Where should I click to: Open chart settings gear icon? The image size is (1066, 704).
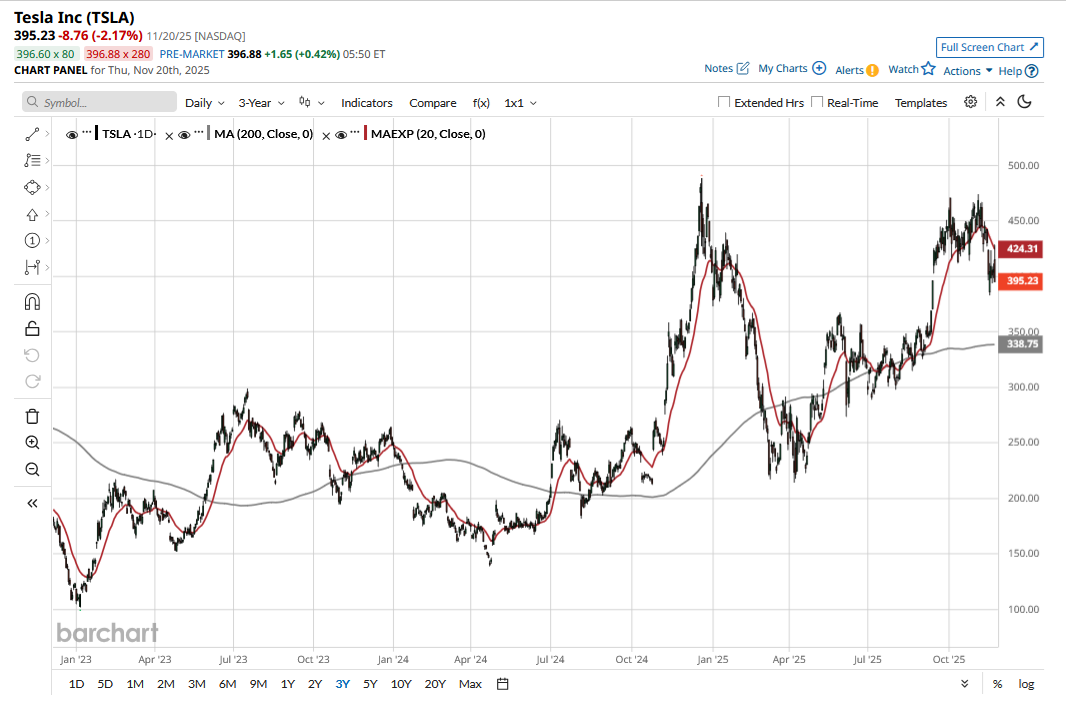click(971, 102)
